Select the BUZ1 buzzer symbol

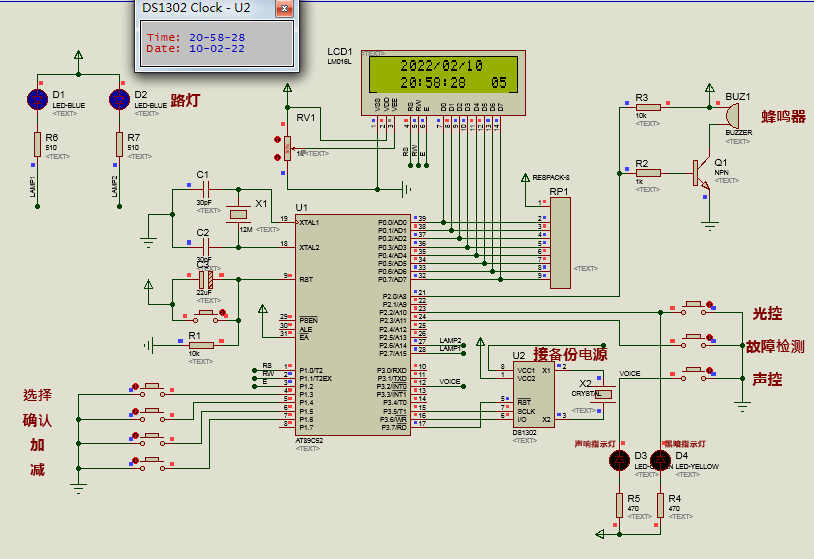click(732, 115)
